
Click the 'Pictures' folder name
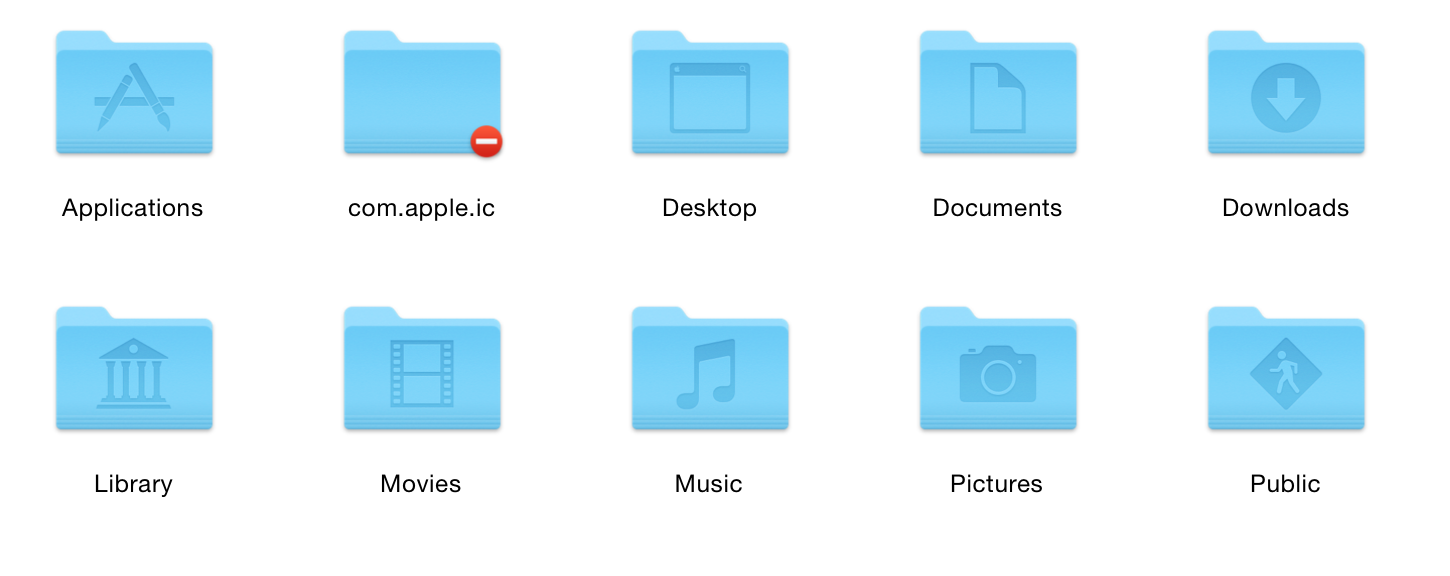[x=997, y=484]
